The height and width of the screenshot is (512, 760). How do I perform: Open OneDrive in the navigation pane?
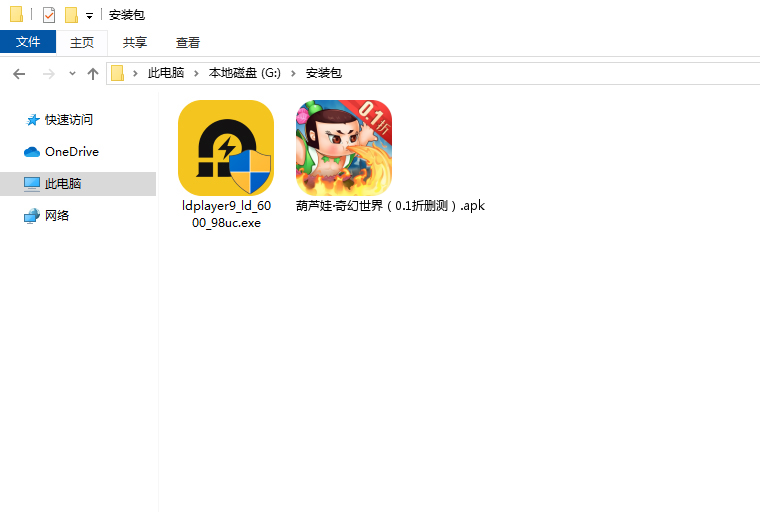(71, 152)
